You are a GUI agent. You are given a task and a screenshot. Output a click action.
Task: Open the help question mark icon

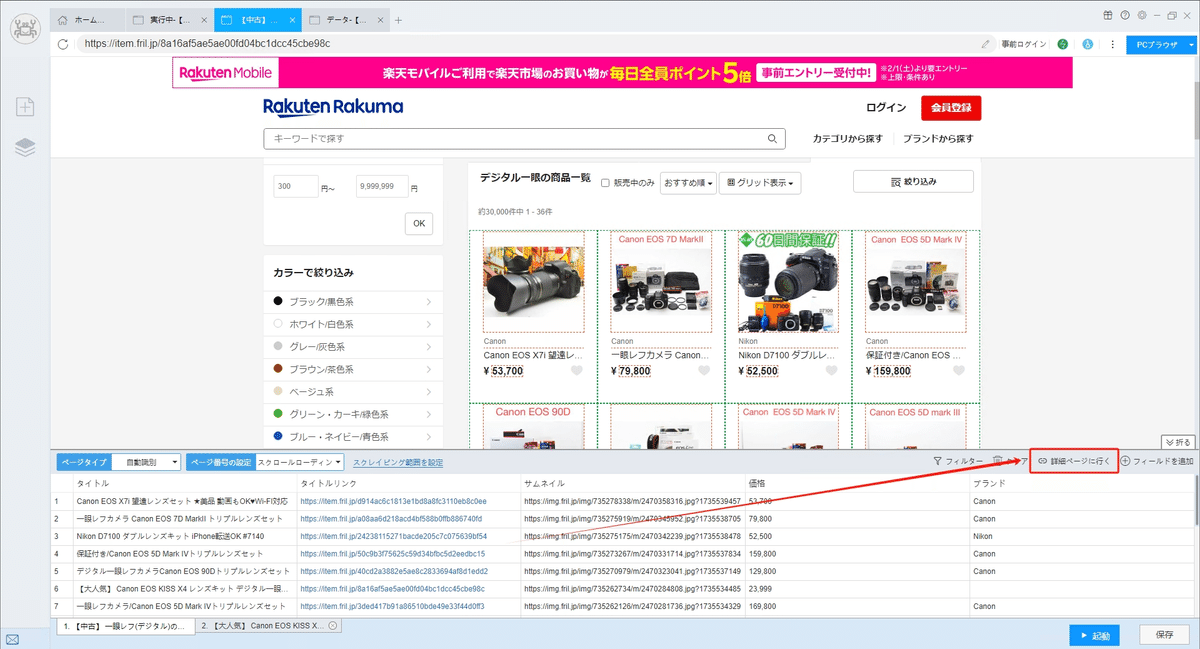(1125, 15)
